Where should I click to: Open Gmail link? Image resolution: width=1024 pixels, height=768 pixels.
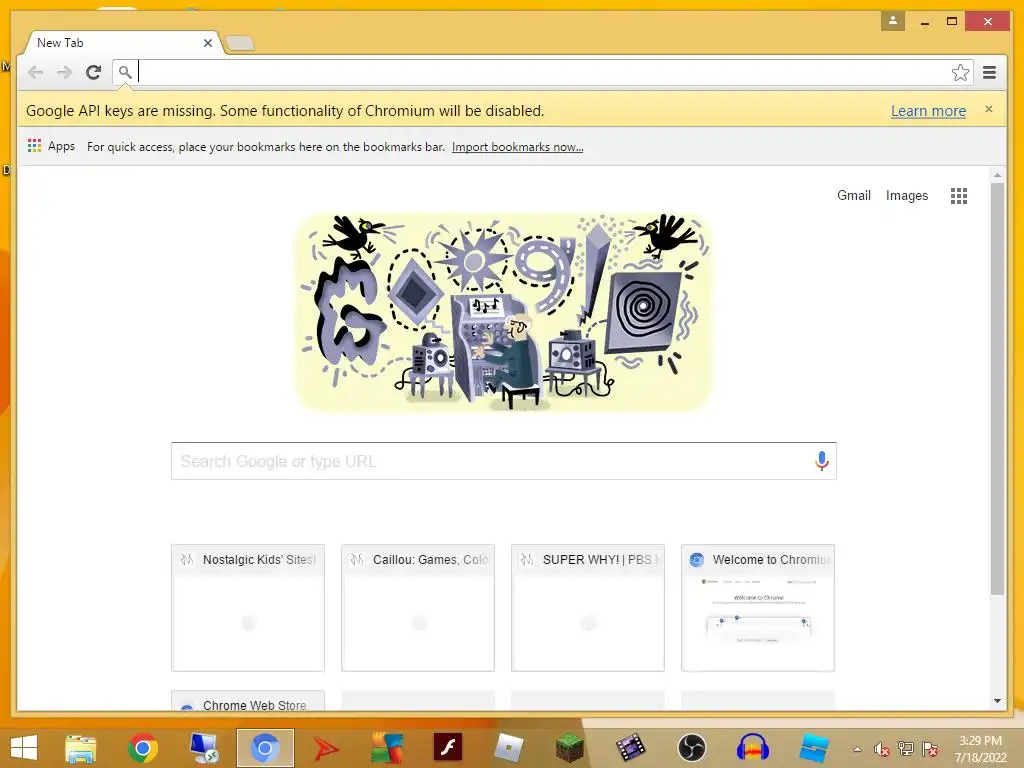[x=854, y=195]
